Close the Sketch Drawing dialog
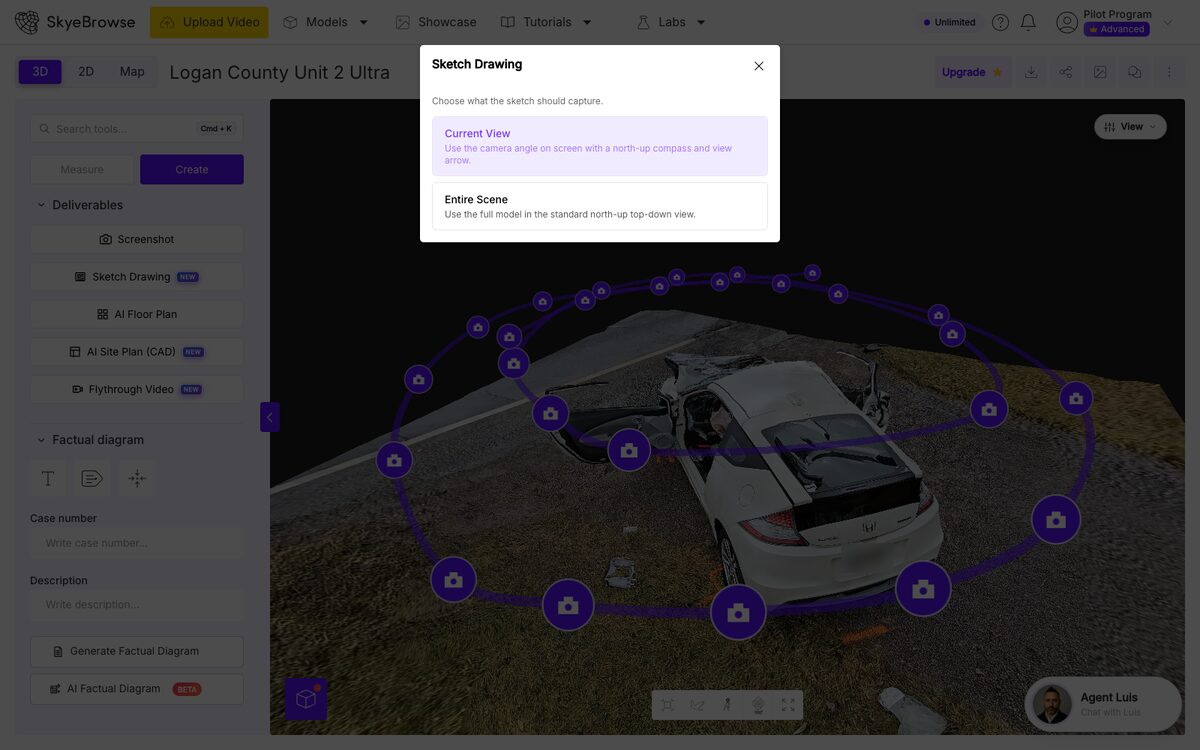 point(759,66)
